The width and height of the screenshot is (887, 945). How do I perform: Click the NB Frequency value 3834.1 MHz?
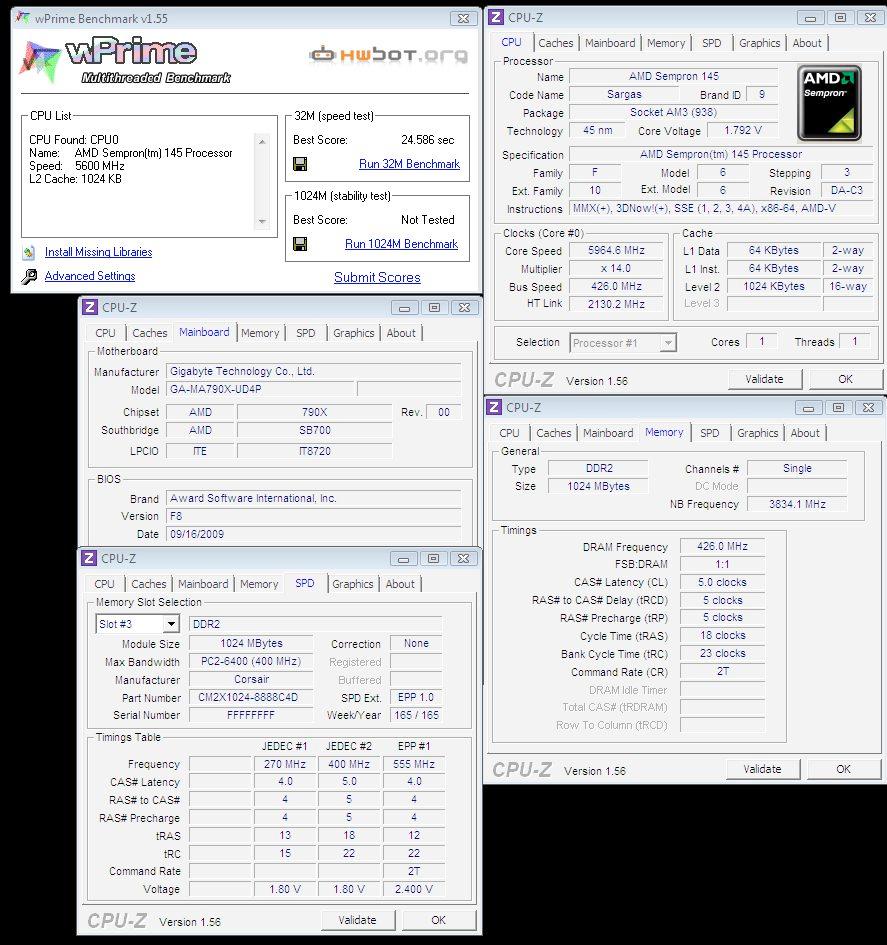pos(797,504)
